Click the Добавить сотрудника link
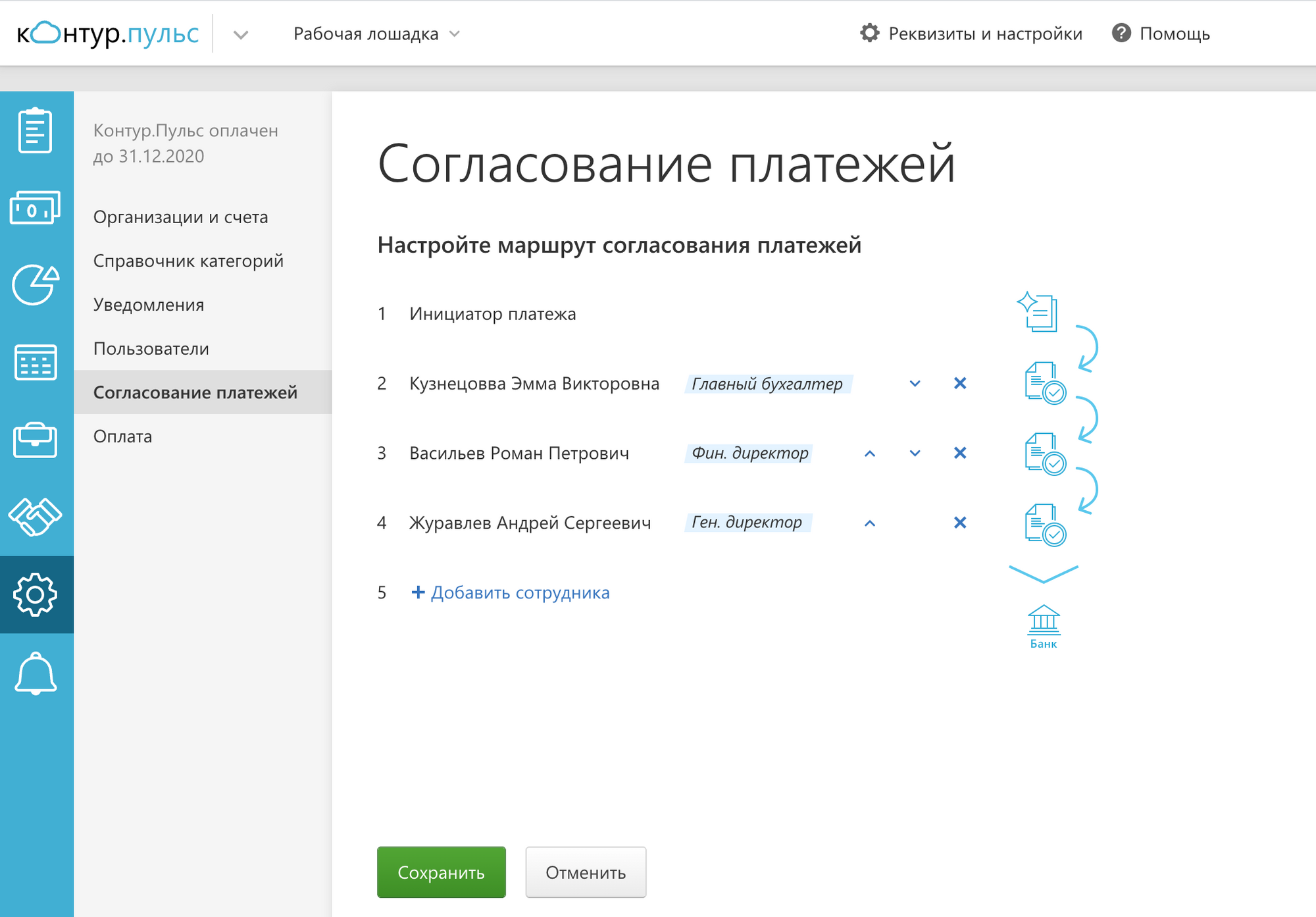 pyautogui.click(x=511, y=592)
